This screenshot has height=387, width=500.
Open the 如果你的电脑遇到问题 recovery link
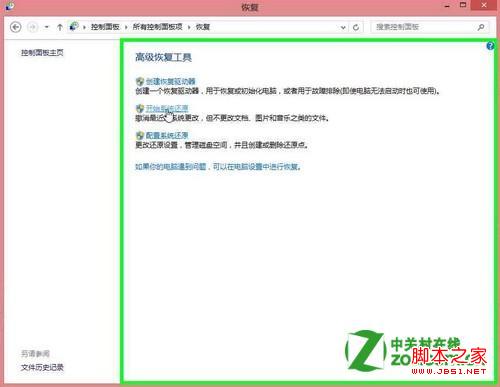218,167
